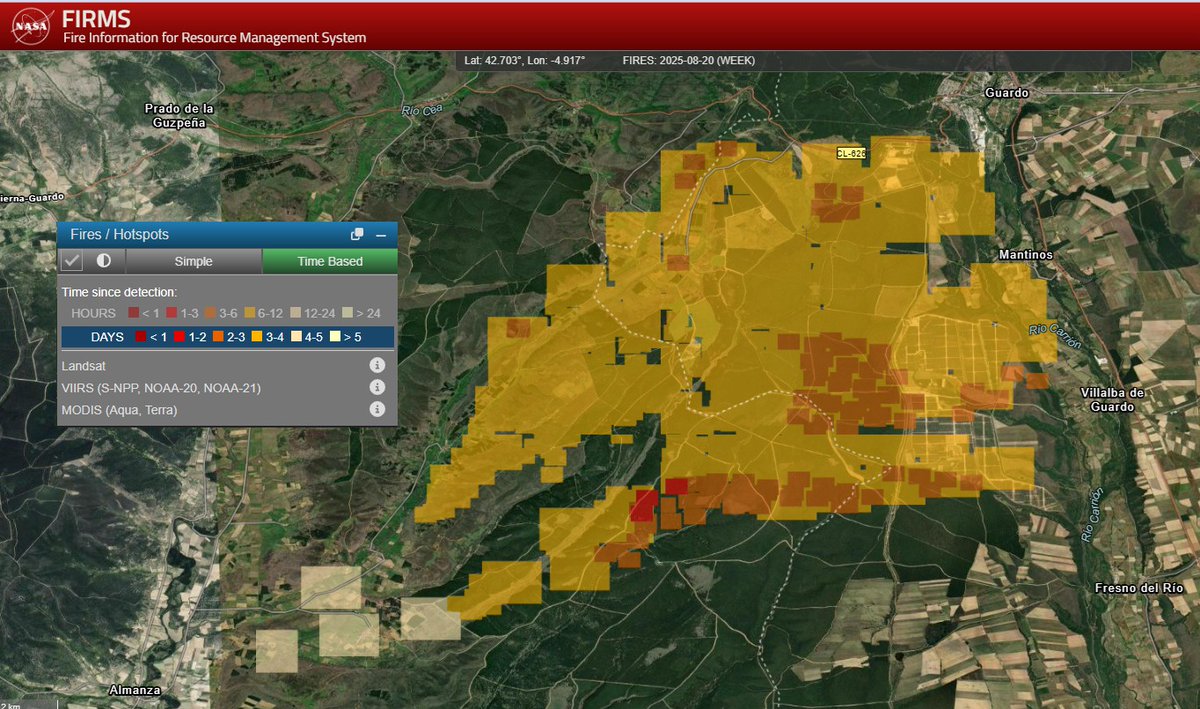Select the Time Based display mode
Image resolution: width=1200 pixels, height=709 pixels.
(x=330, y=261)
